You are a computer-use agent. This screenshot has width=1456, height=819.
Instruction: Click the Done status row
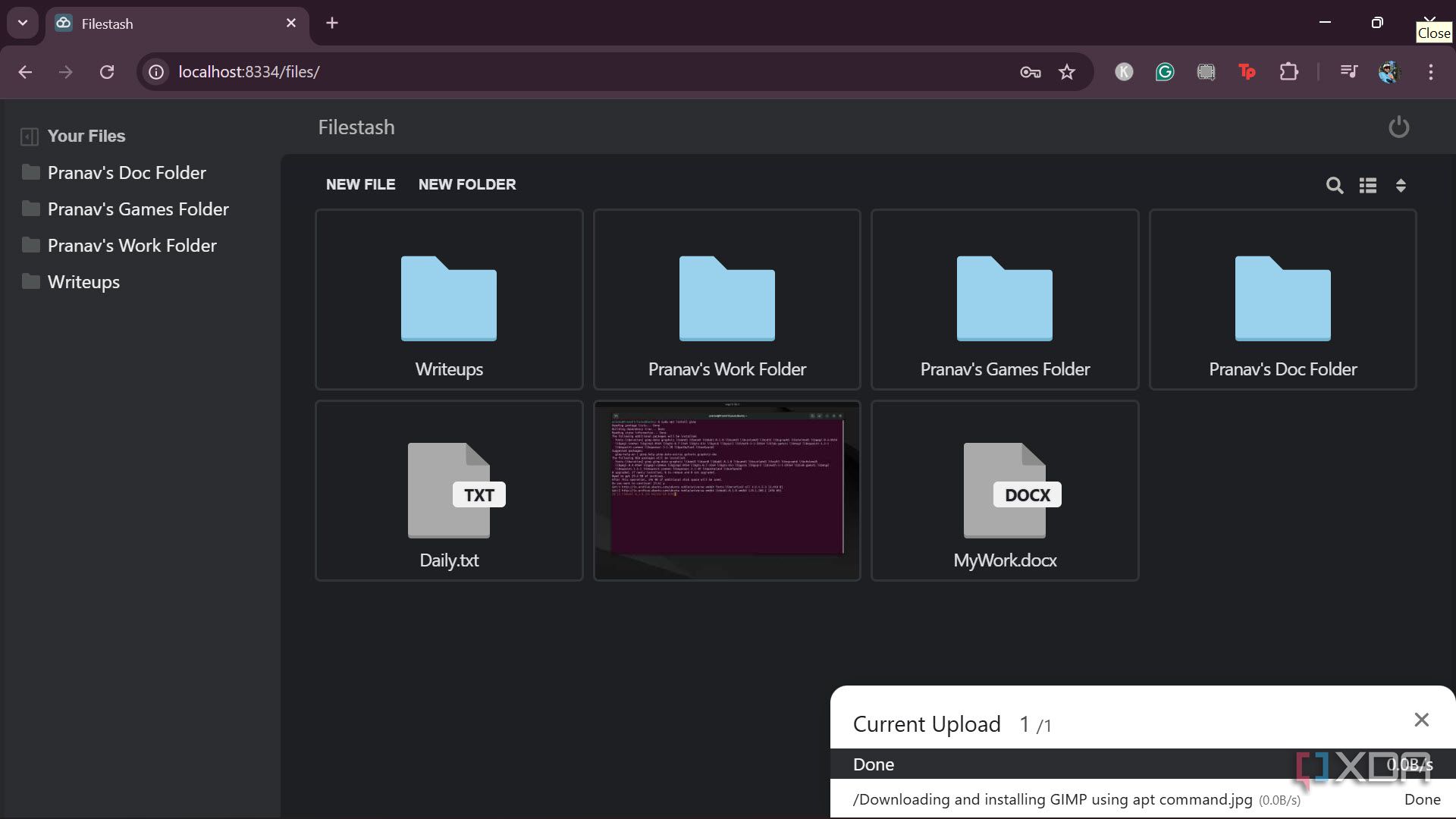(x=1143, y=764)
